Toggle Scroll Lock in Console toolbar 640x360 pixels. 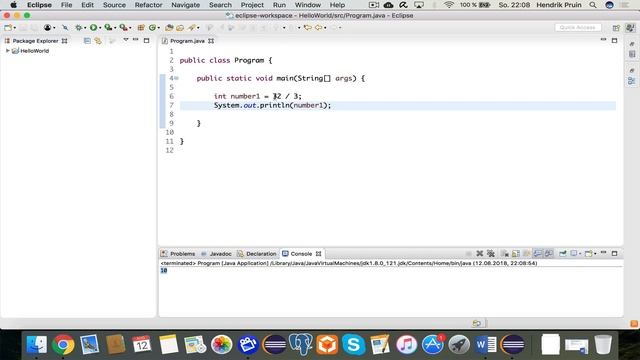tap(516, 253)
